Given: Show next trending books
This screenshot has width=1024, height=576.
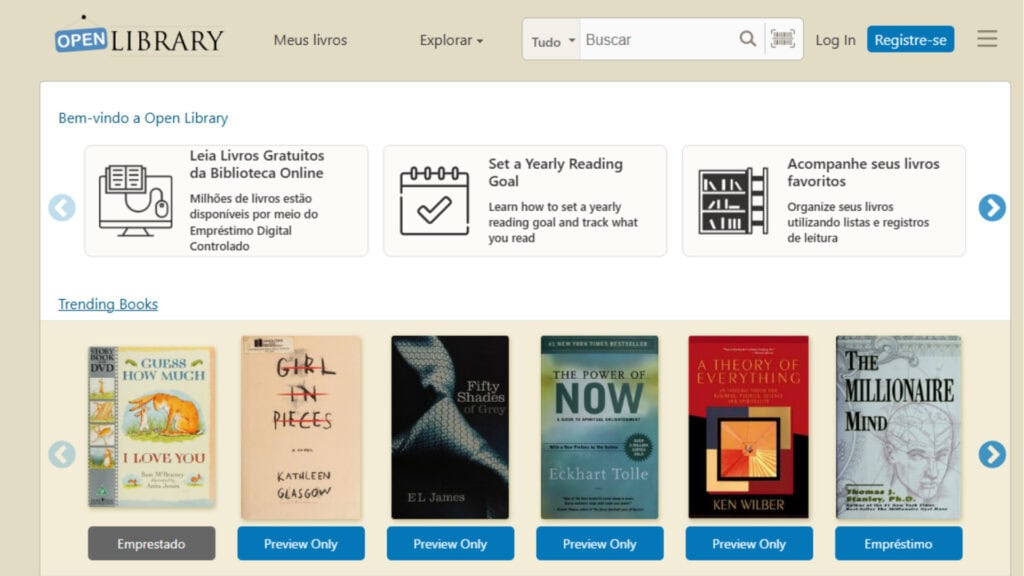Looking at the screenshot, I should point(991,455).
